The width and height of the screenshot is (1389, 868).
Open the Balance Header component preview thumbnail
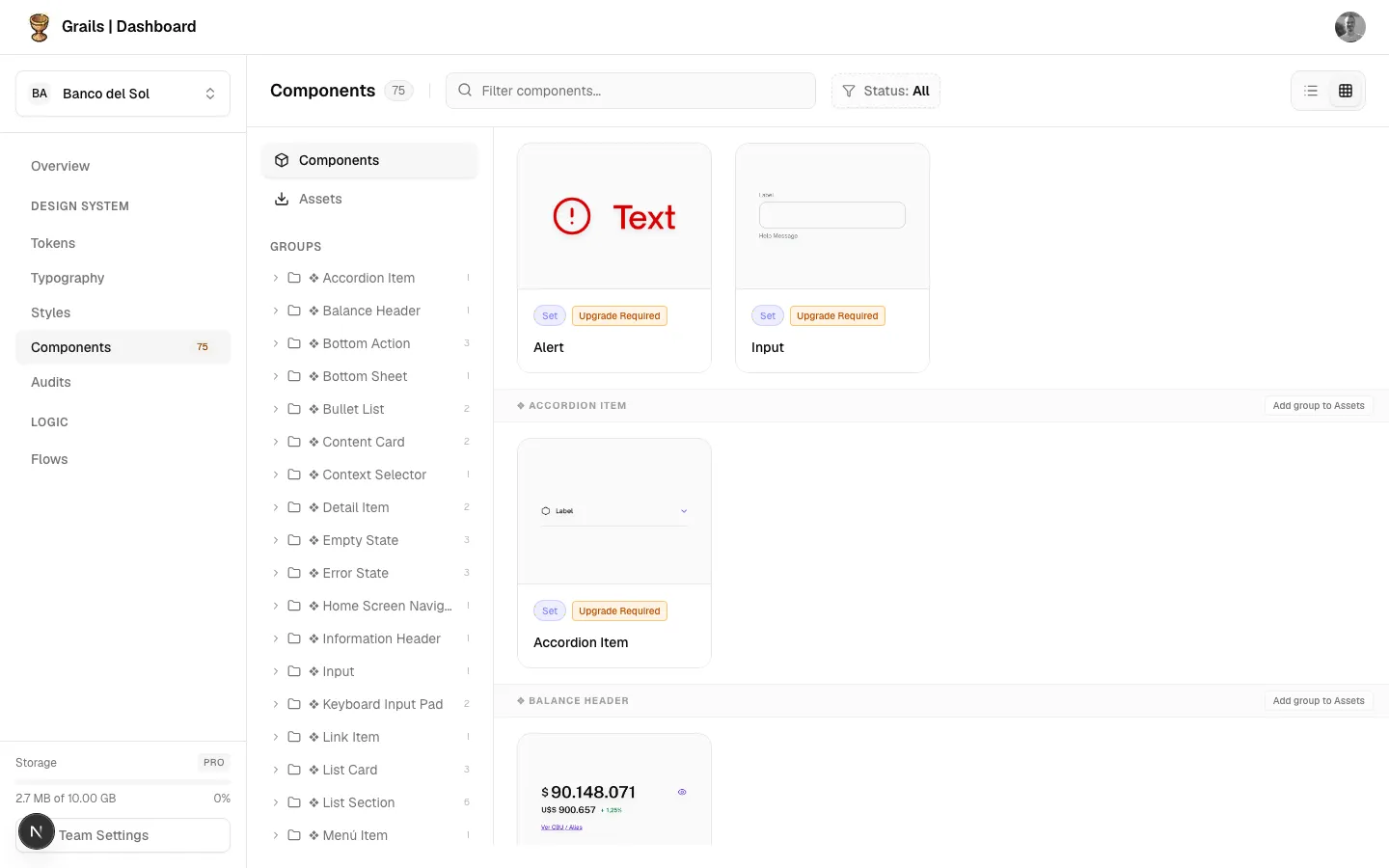[614, 790]
